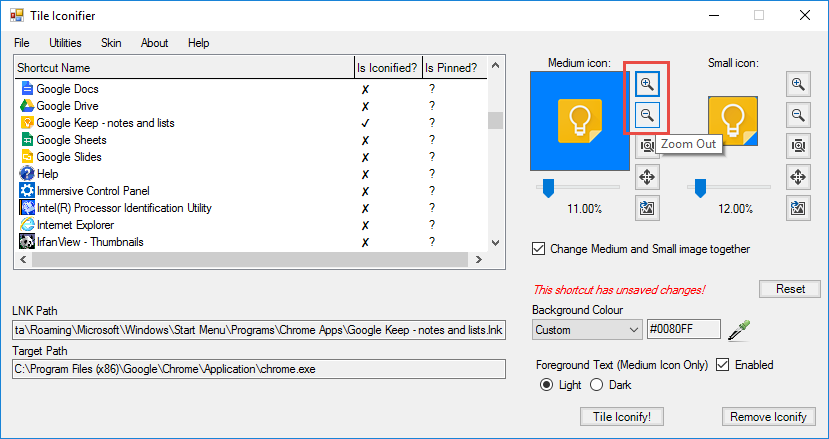
Task: Zoom in the small icon
Action: pos(797,84)
